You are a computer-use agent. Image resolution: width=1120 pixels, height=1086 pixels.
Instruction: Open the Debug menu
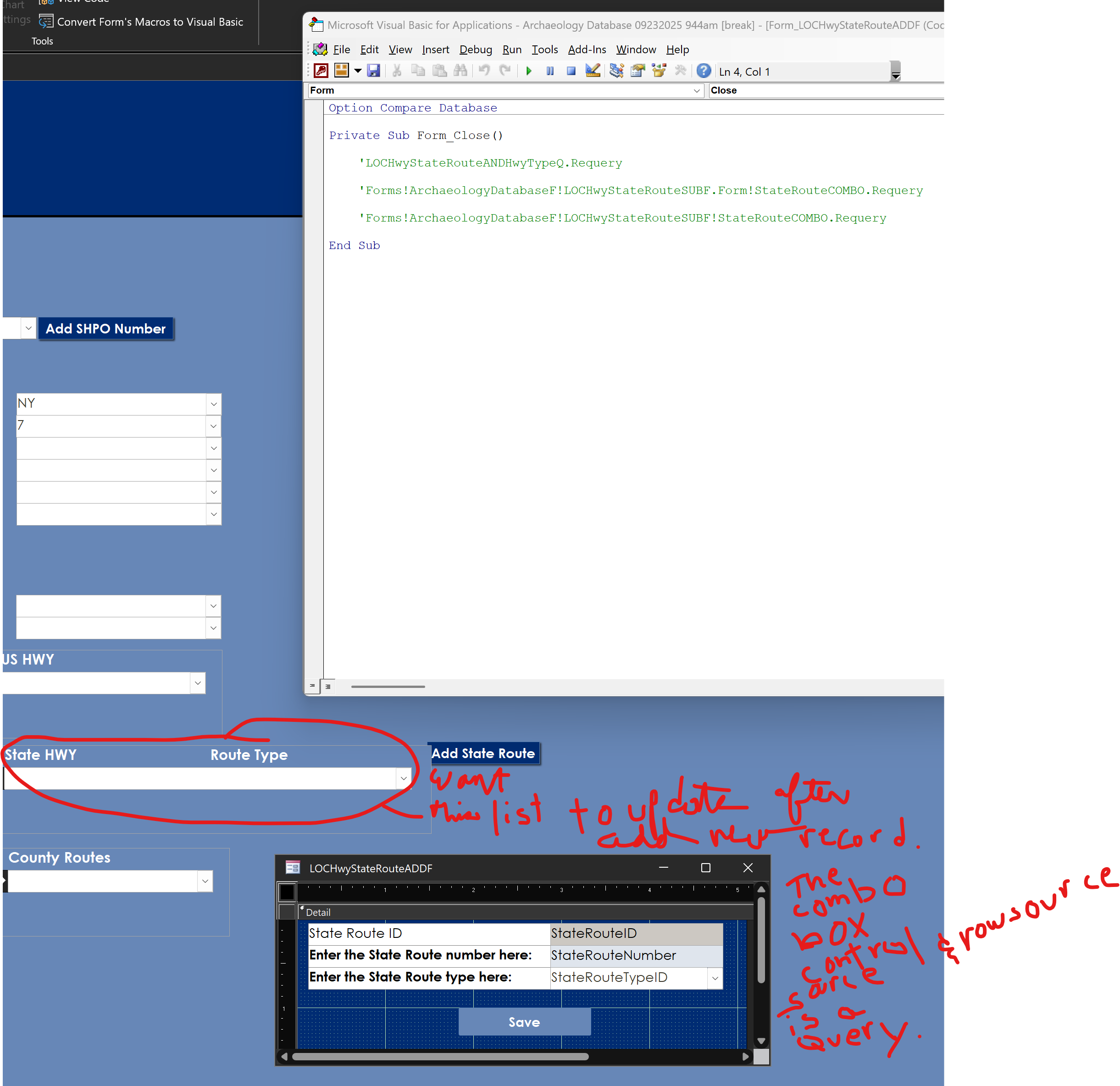[x=476, y=50]
